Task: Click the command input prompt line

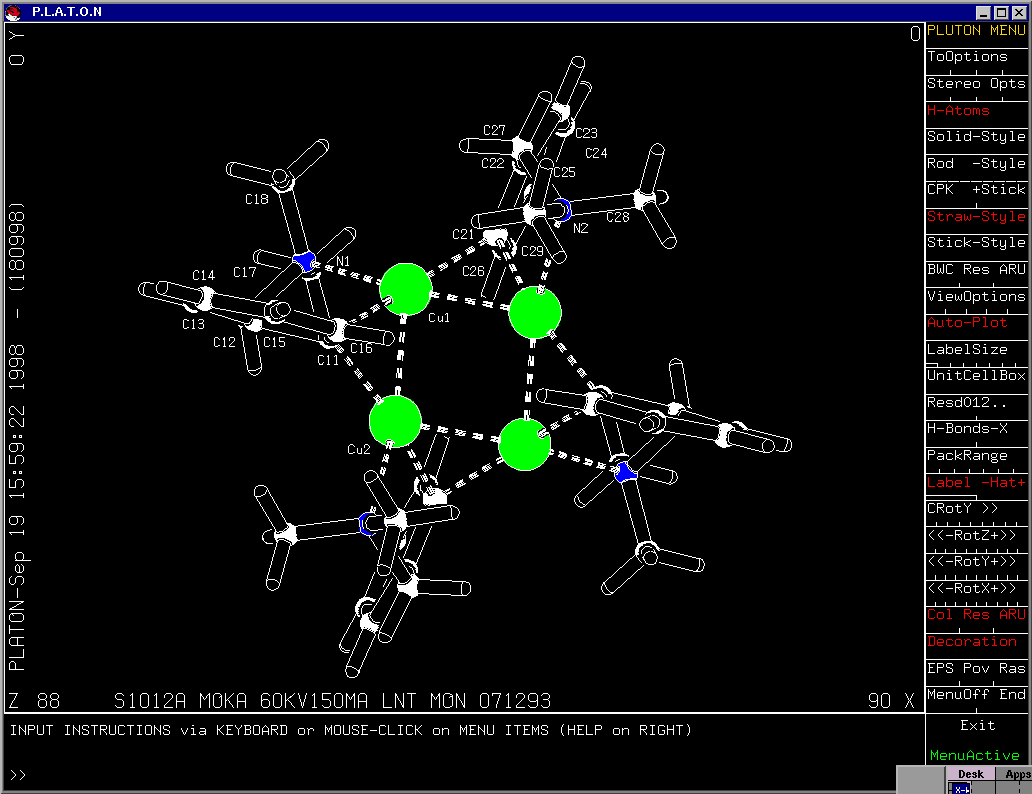Action: click(x=460, y=775)
